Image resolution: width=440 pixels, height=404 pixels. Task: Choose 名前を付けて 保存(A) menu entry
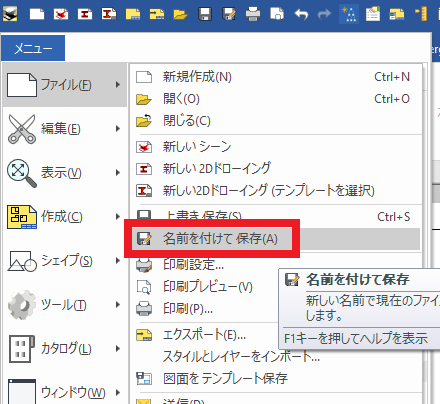point(276,239)
